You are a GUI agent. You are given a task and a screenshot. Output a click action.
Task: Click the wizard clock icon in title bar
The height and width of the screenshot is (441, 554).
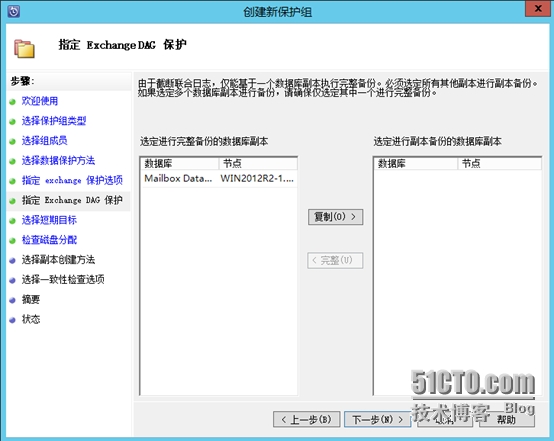(x=14, y=12)
